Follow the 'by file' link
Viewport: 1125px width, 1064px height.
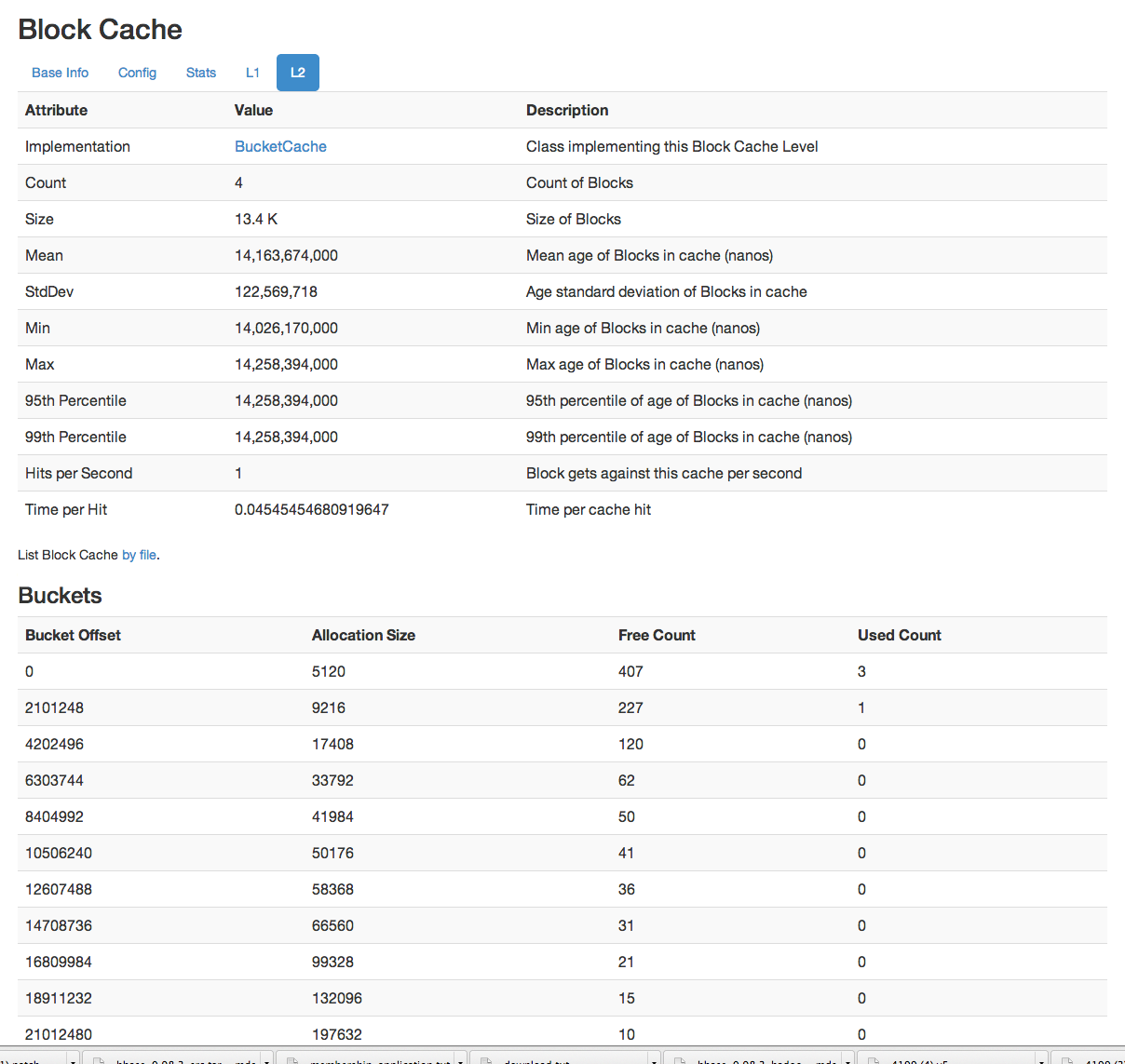coord(139,555)
